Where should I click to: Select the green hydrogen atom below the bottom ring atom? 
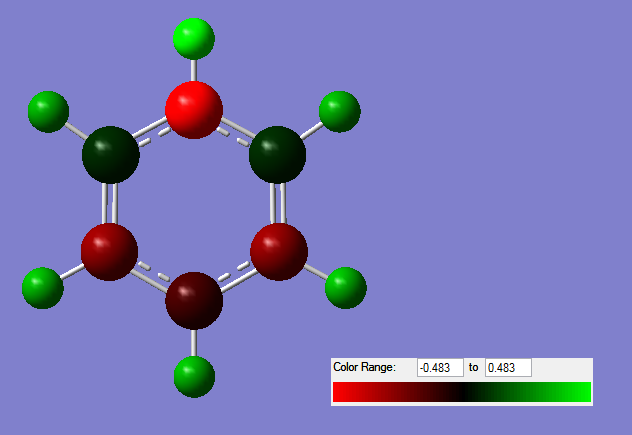[x=194, y=377]
